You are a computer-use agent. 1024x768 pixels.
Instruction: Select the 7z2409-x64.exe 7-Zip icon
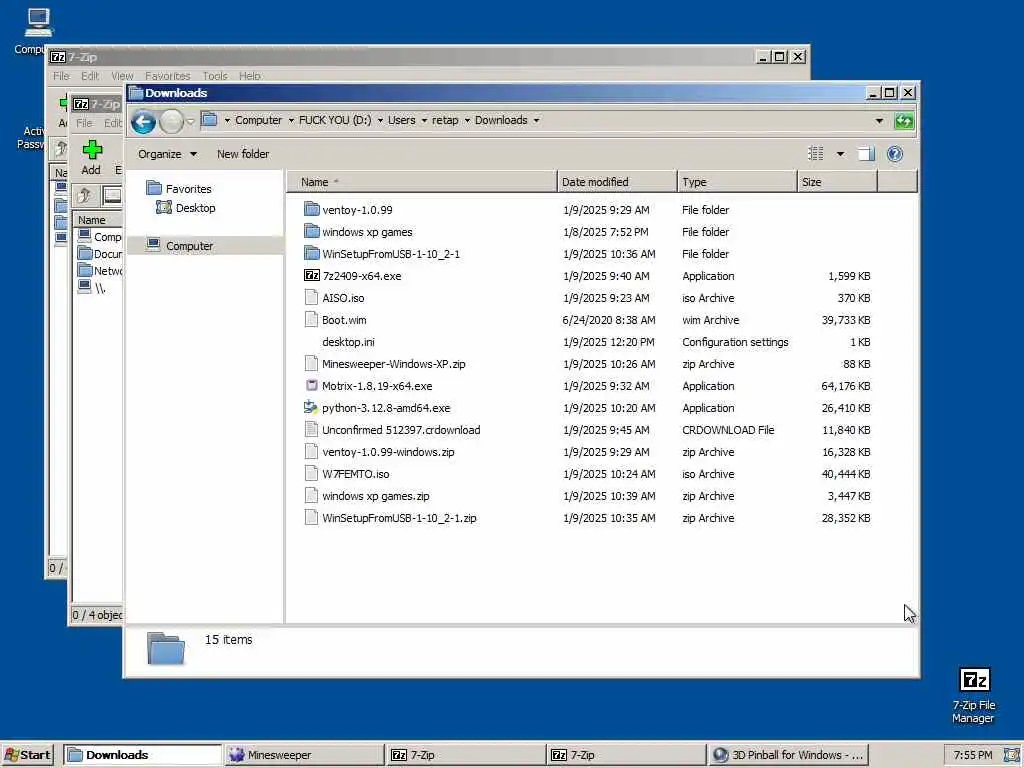pos(312,276)
